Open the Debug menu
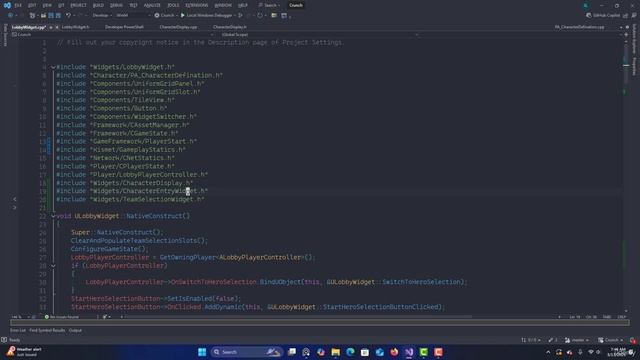Image resolution: width=640 pixels, height=360 pixels. [116, 5]
